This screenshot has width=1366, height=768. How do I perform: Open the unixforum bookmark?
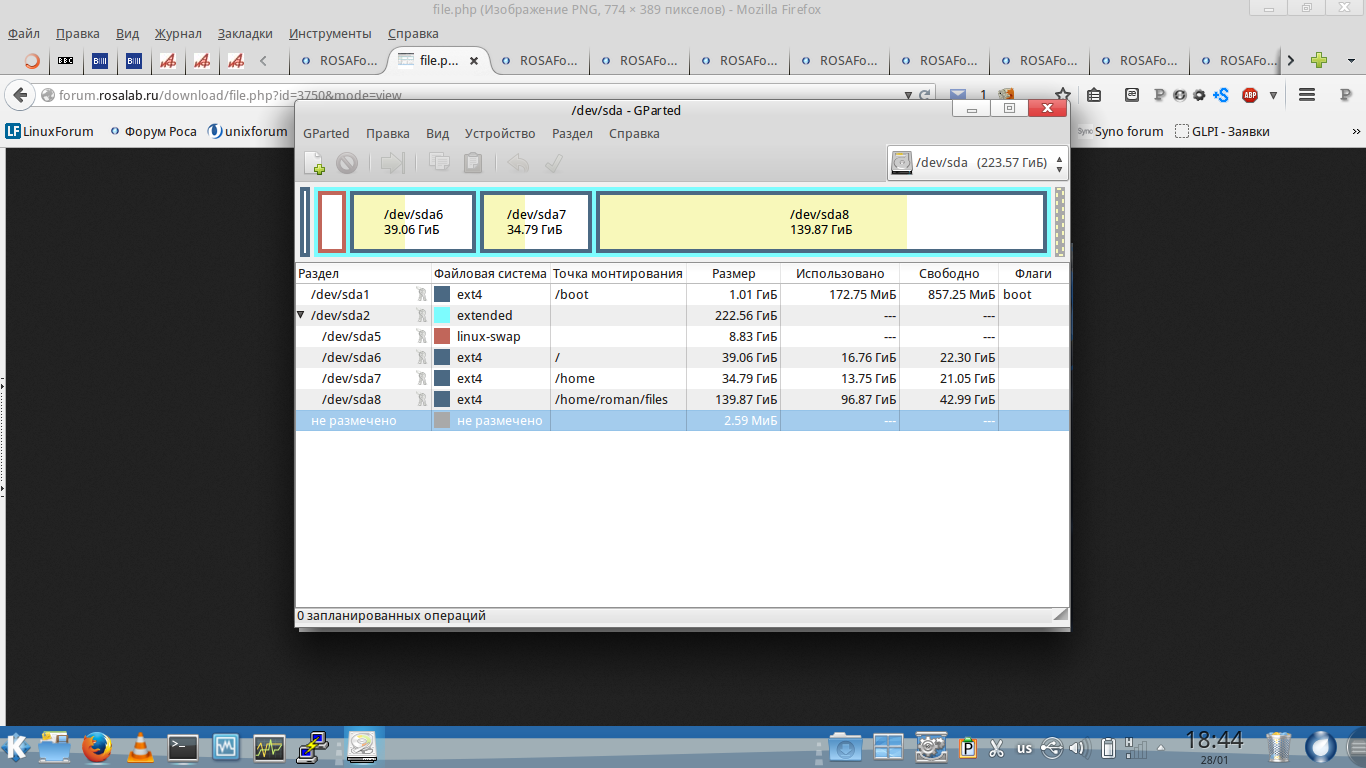pos(247,131)
